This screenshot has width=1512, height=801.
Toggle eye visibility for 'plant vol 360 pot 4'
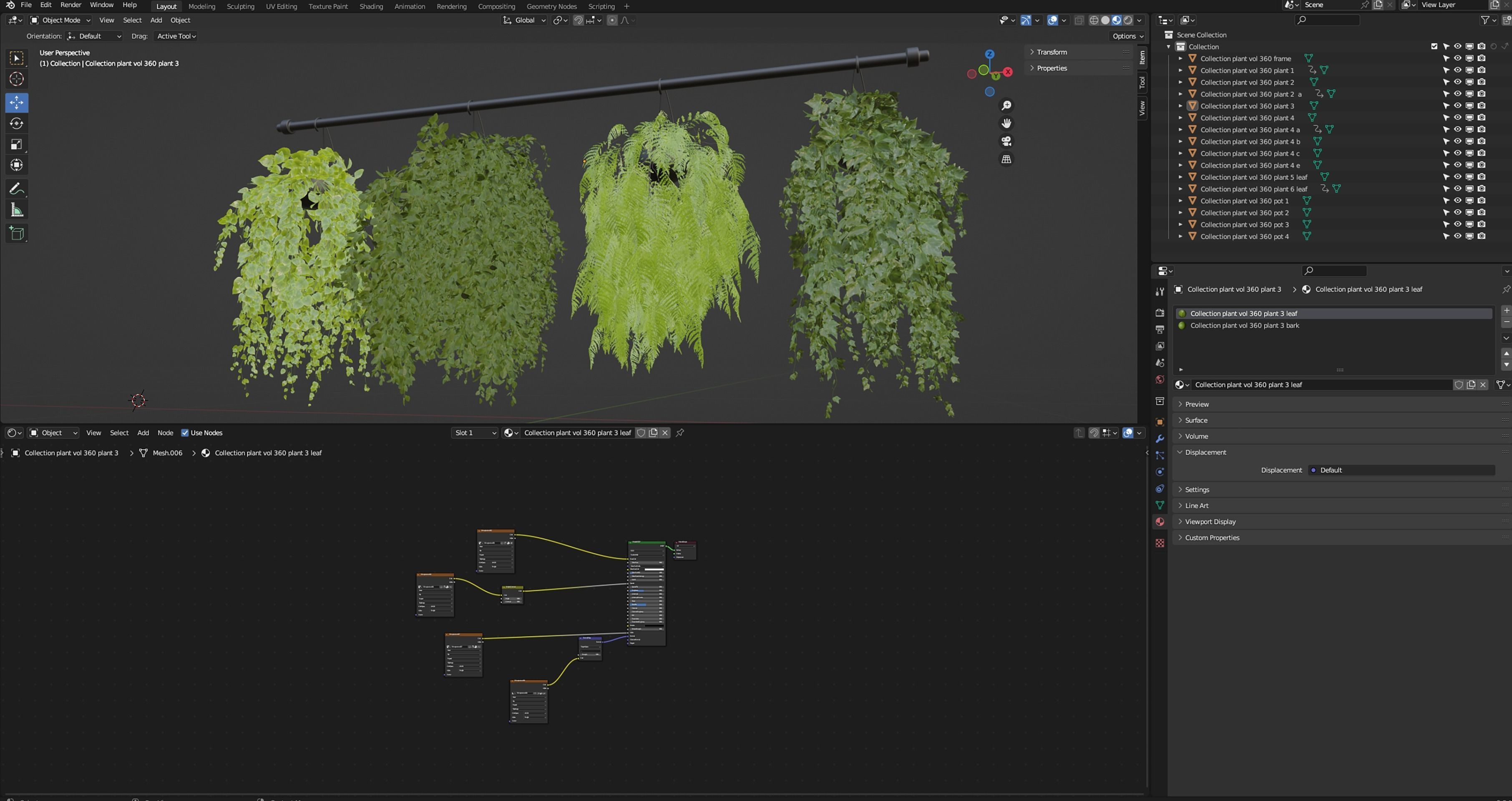point(1457,236)
